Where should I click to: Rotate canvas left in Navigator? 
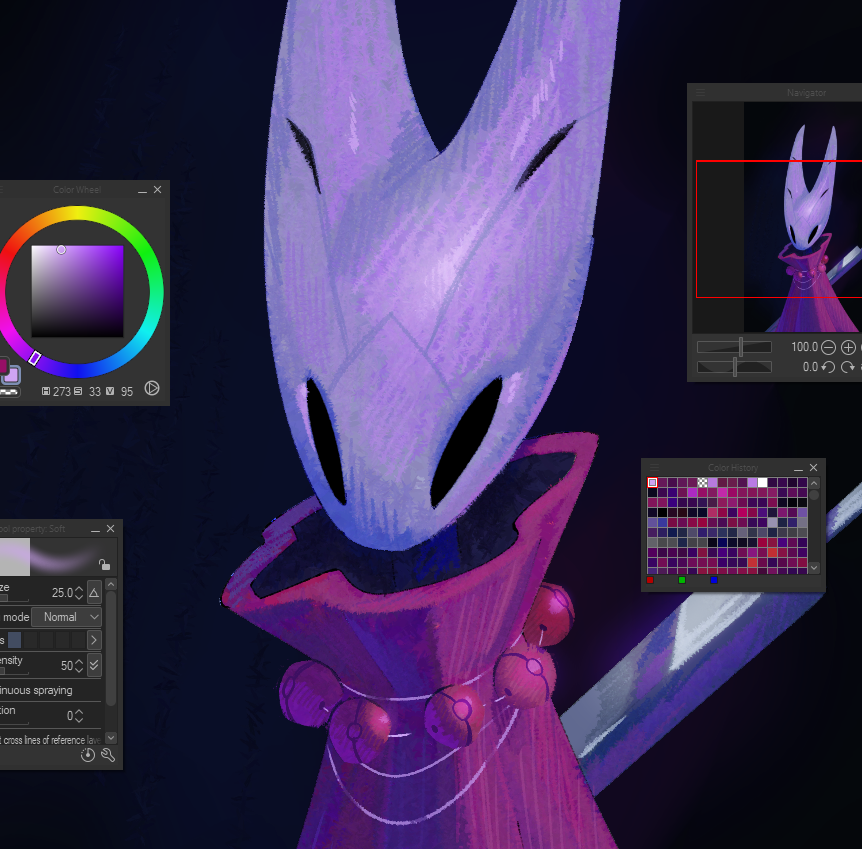point(828,367)
